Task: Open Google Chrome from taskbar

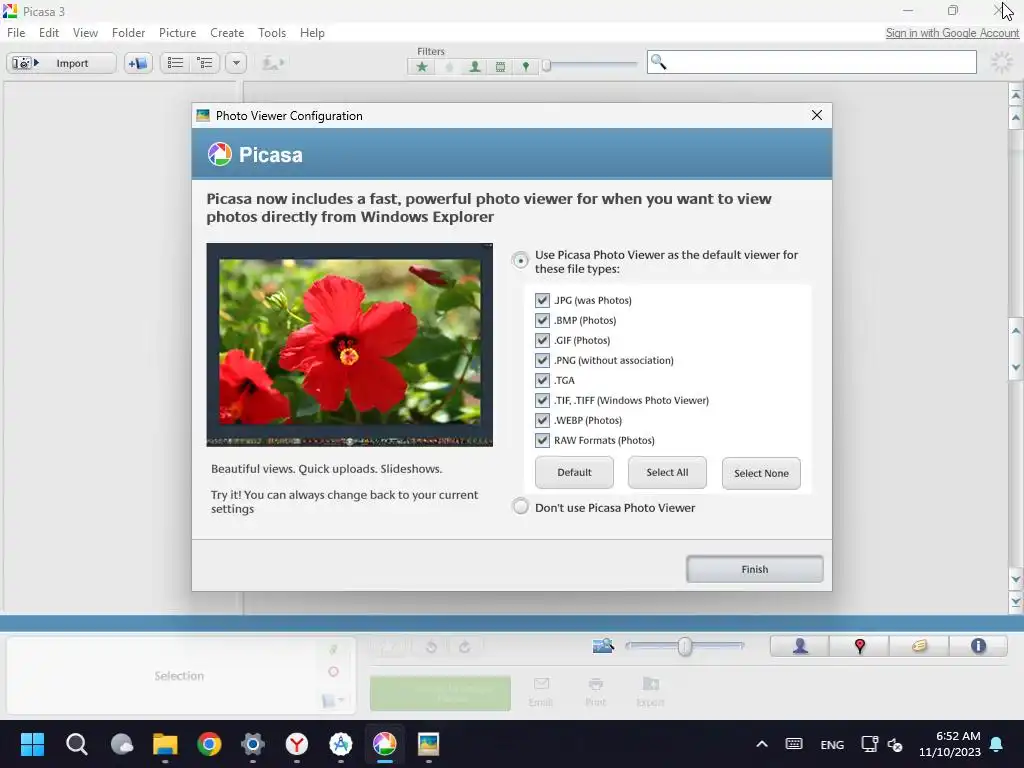Action: [x=209, y=744]
